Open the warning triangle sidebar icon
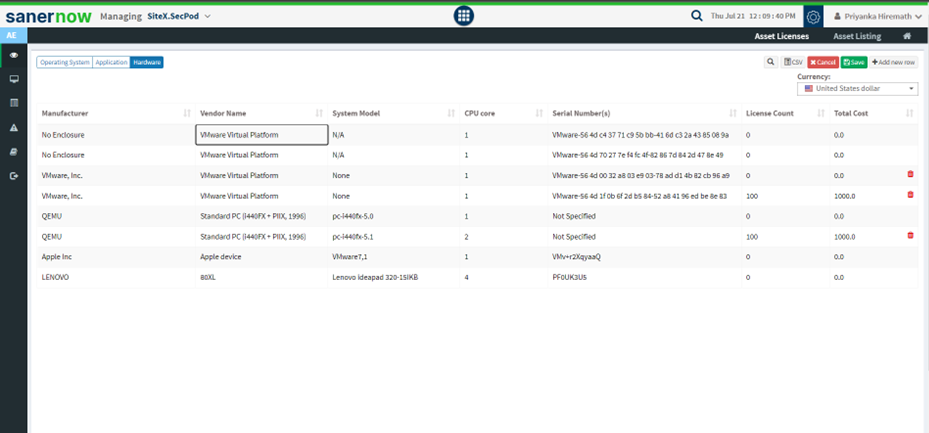The height and width of the screenshot is (433, 929). coord(14,127)
